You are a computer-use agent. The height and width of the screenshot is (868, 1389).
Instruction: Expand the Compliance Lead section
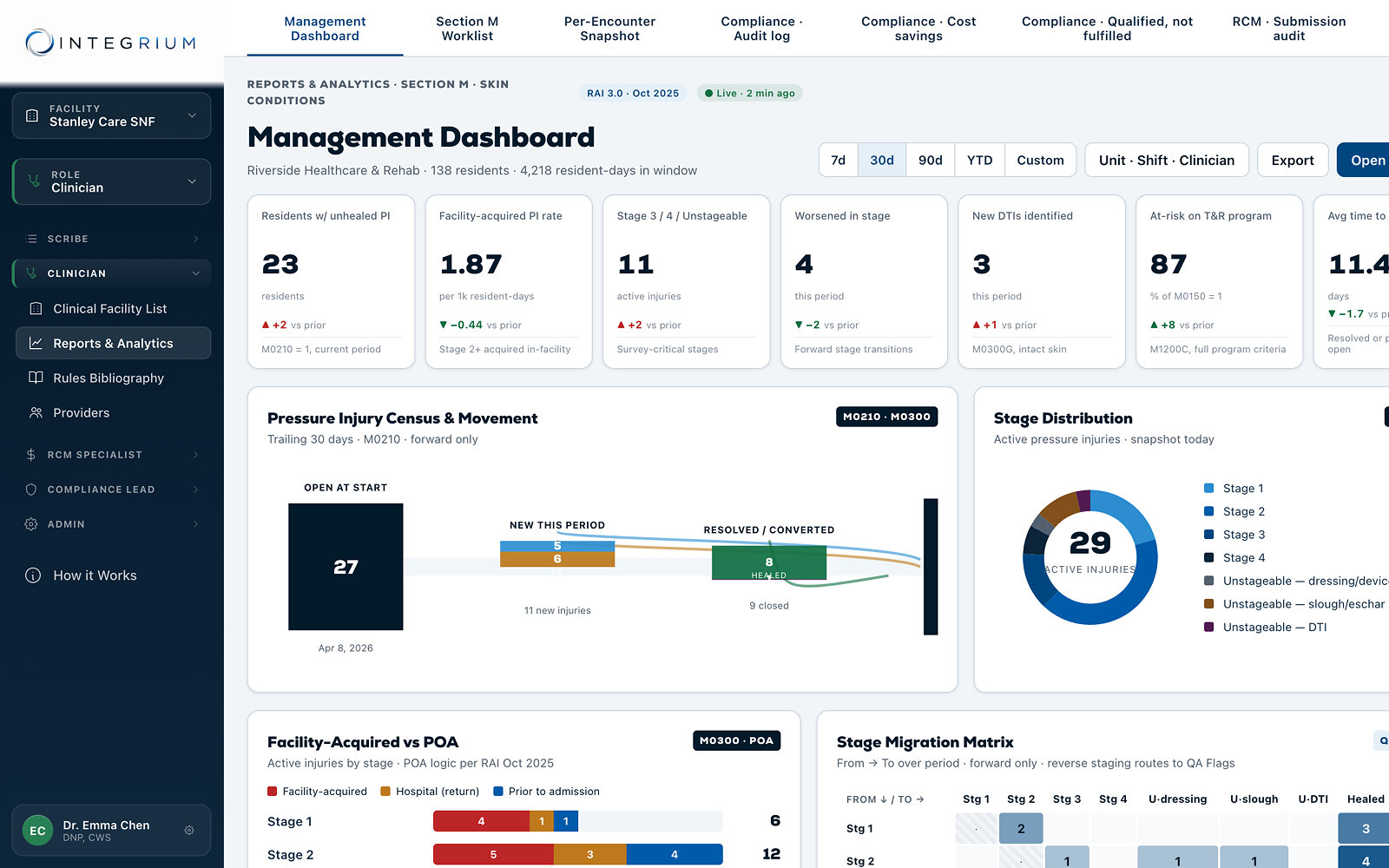pyautogui.click(x=111, y=490)
